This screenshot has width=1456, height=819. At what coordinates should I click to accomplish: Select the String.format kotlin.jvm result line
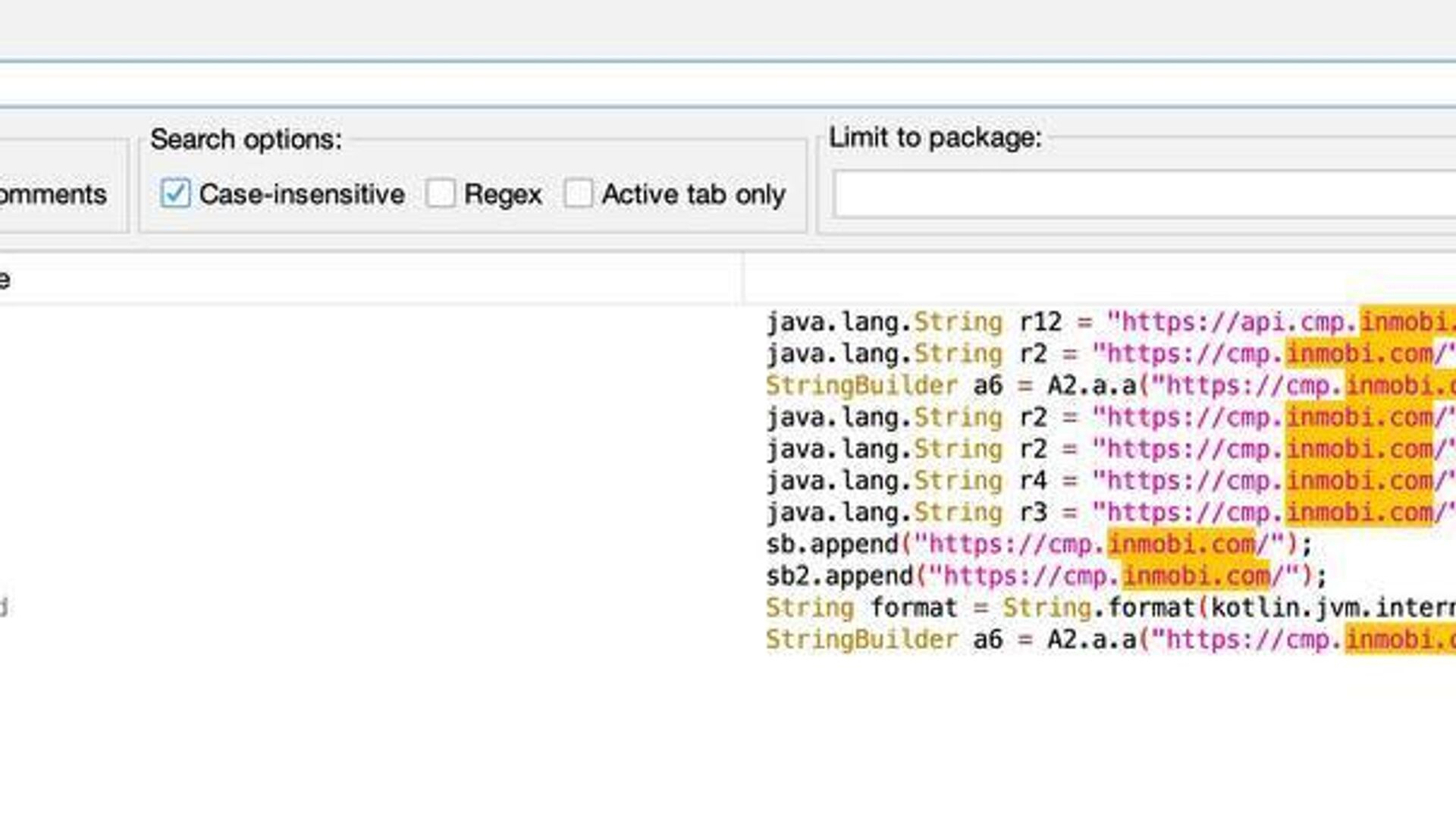pos(1110,607)
